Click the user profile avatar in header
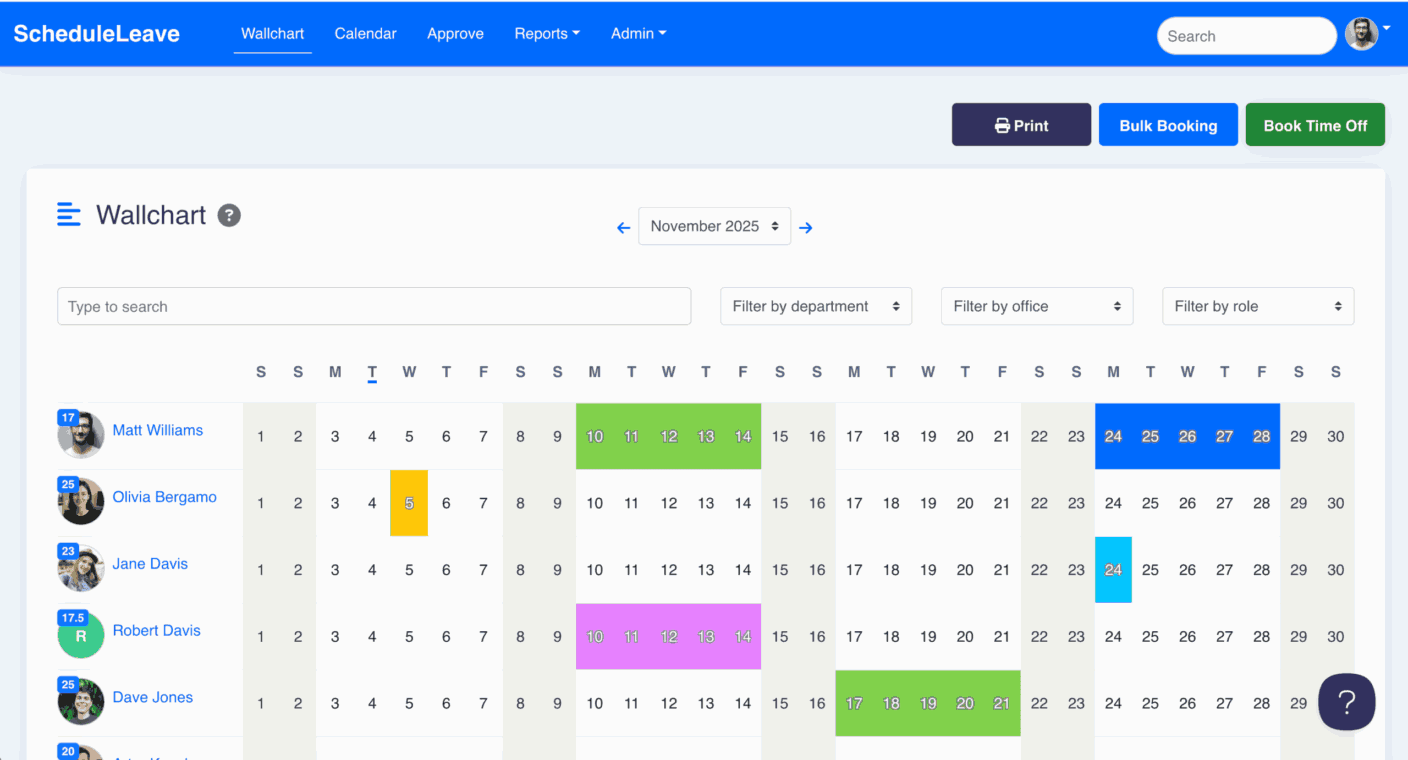The width and height of the screenshot is (1408, 760). [1361, 34]
